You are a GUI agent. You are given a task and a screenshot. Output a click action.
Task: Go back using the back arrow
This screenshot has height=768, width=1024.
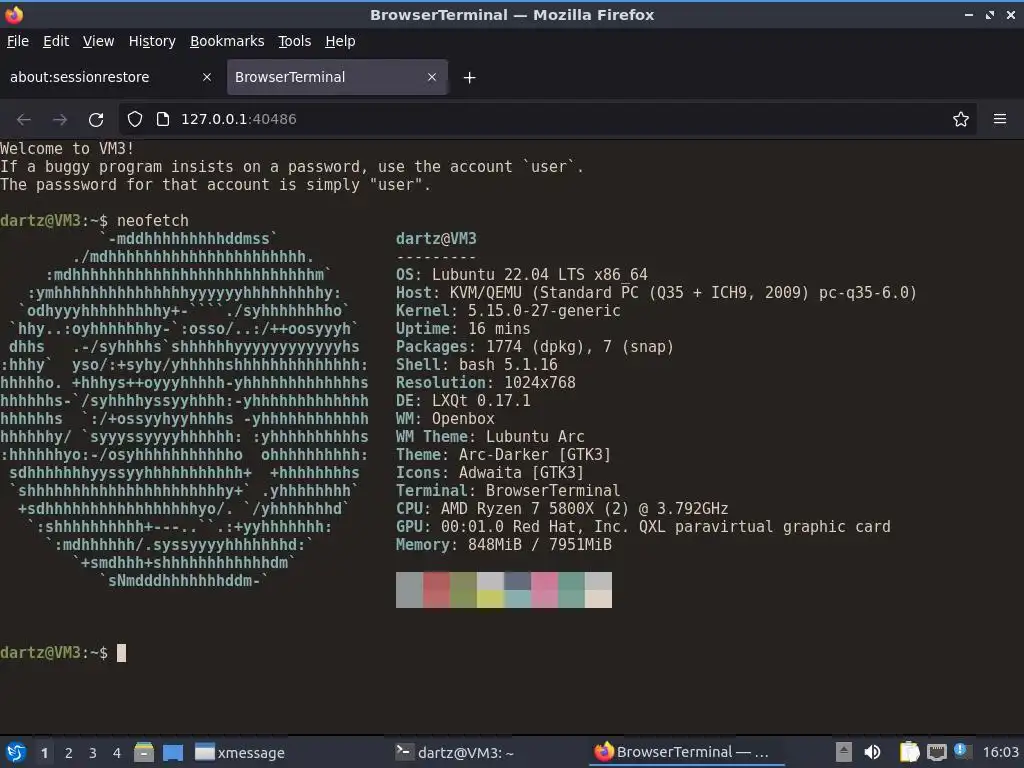[24, 120]
